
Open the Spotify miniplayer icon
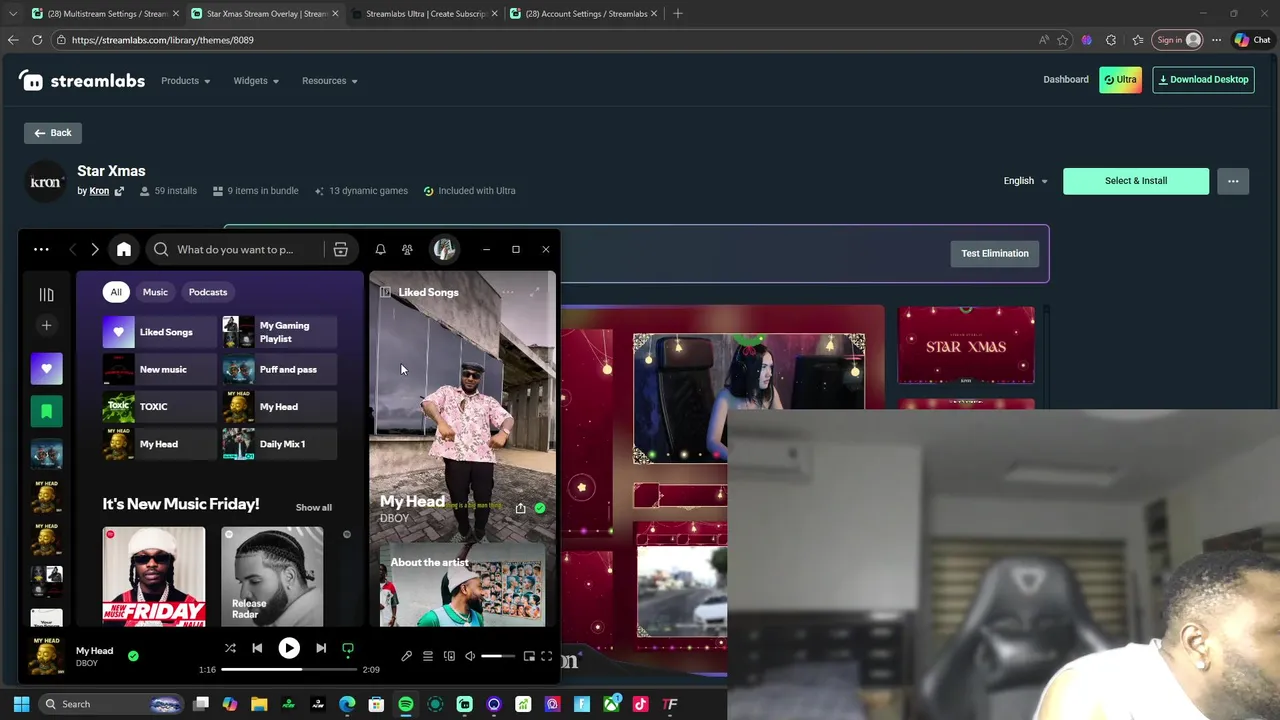pyautogui.click(x=529, y=656)
